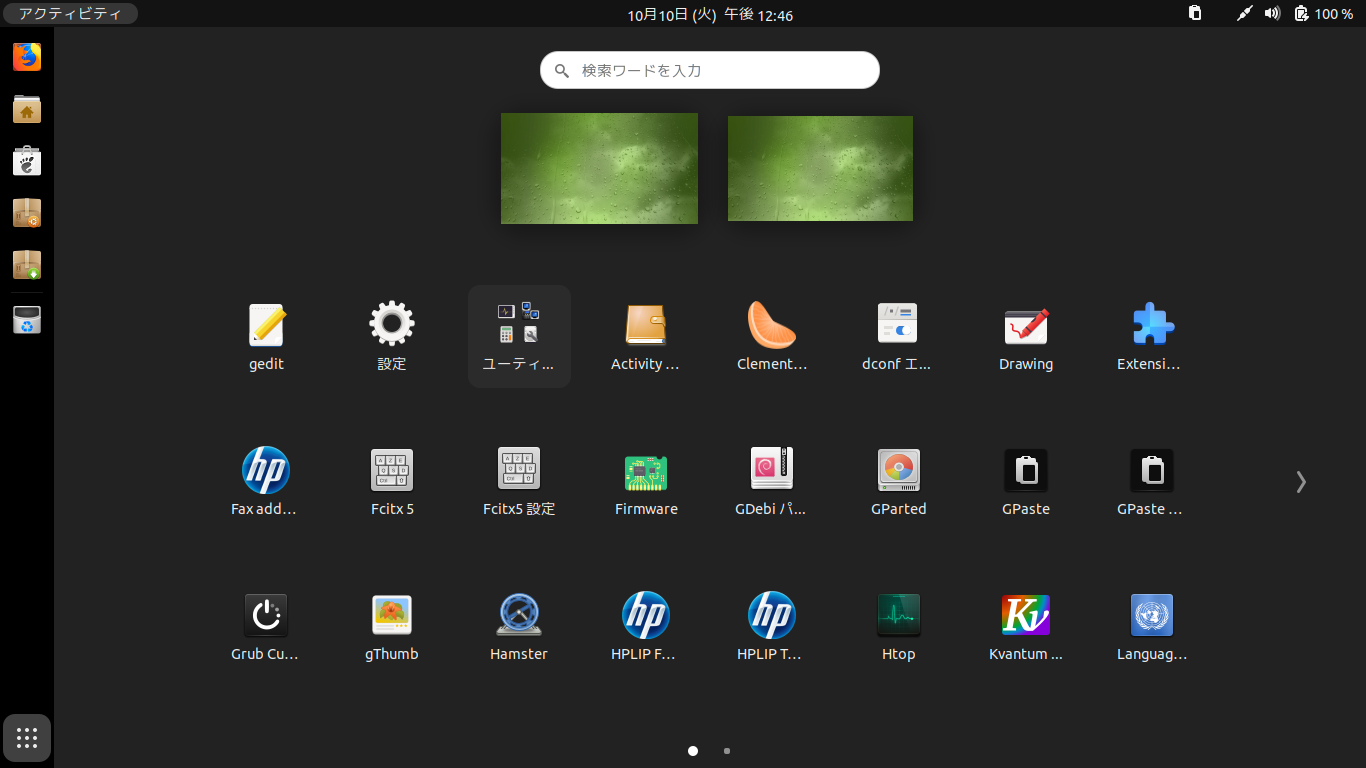
Task: Click the アクティビティ button
Action: click(70, 14)
